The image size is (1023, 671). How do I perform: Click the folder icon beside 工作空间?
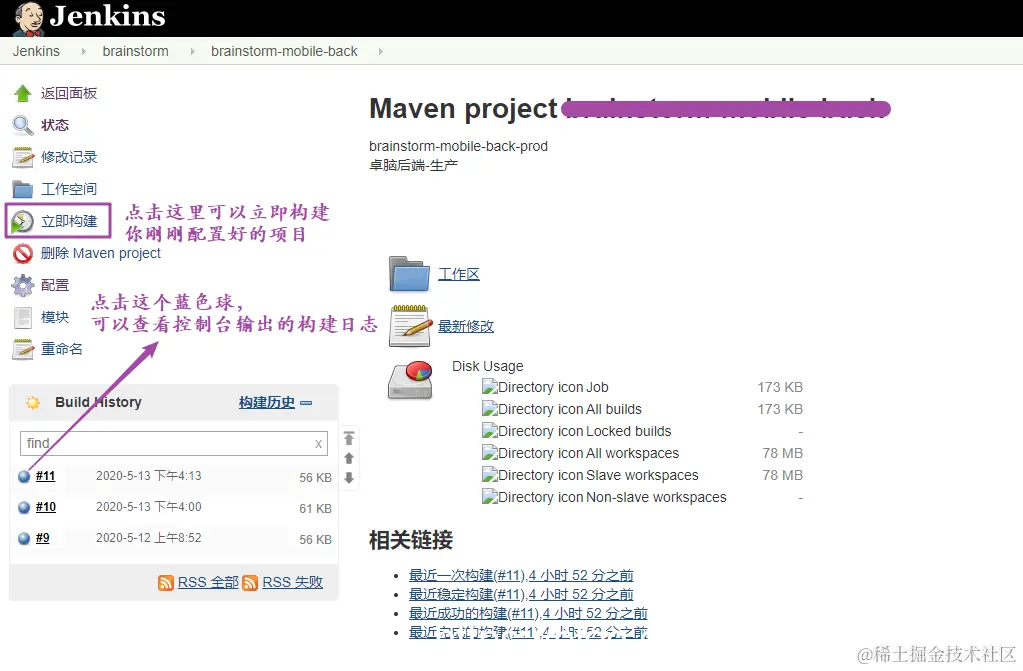(22, 189)
